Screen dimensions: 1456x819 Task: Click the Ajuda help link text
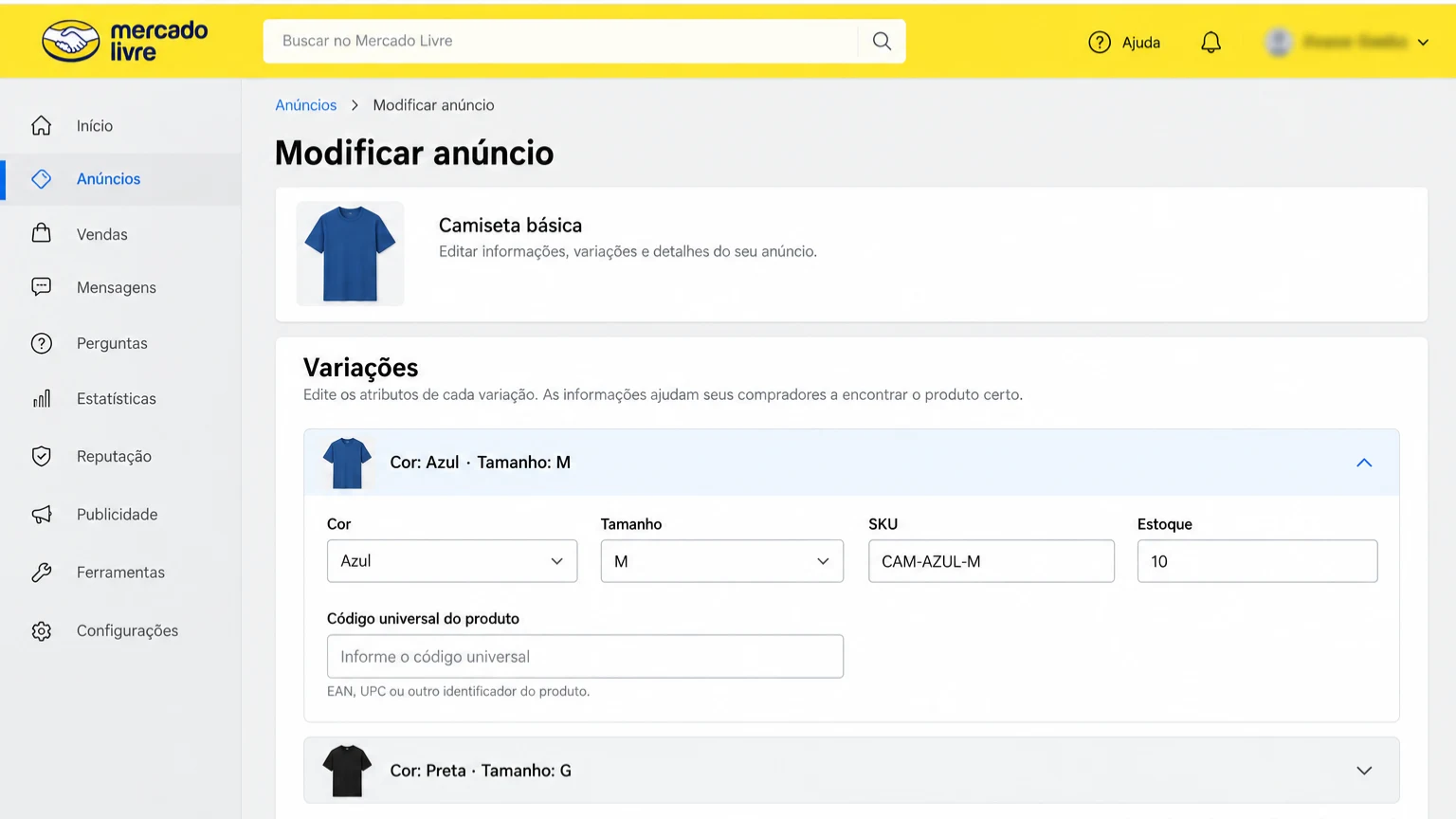click(x=1141, y=43)
